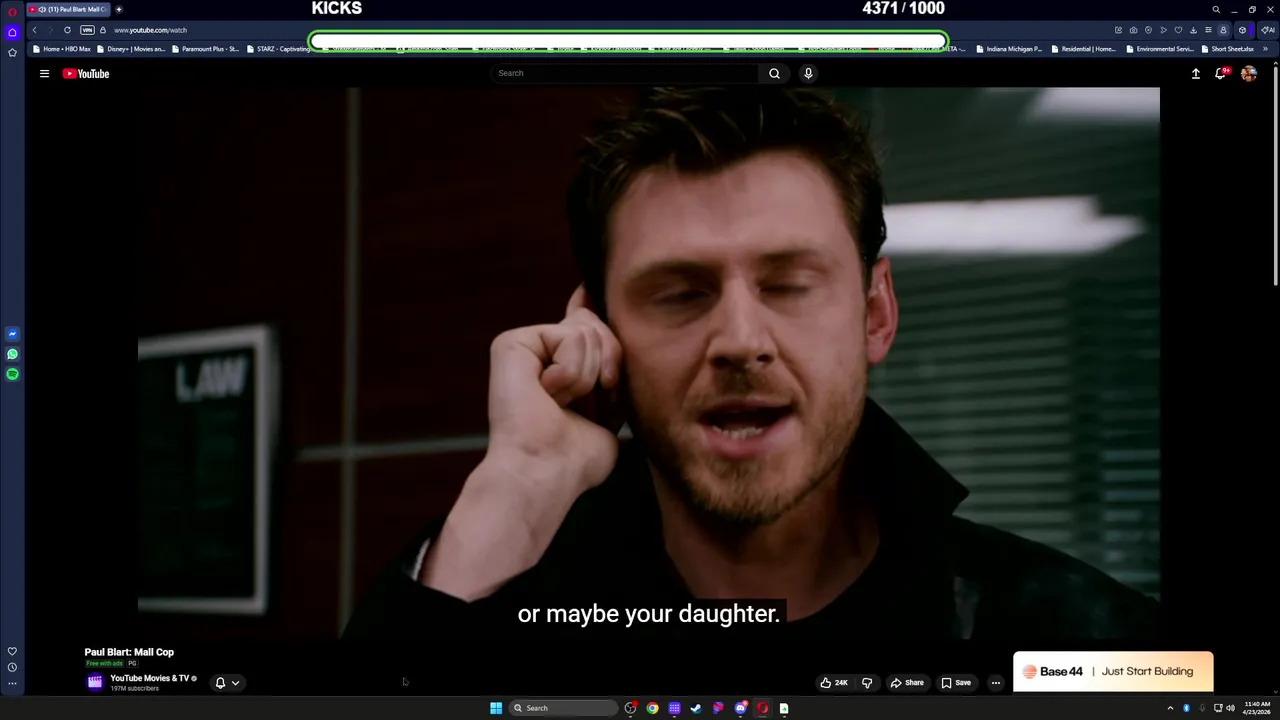The width and height of the screenshot is (1280, 720).
Task: Show hidden system tray icons chevron
Action: (1170, 708)
